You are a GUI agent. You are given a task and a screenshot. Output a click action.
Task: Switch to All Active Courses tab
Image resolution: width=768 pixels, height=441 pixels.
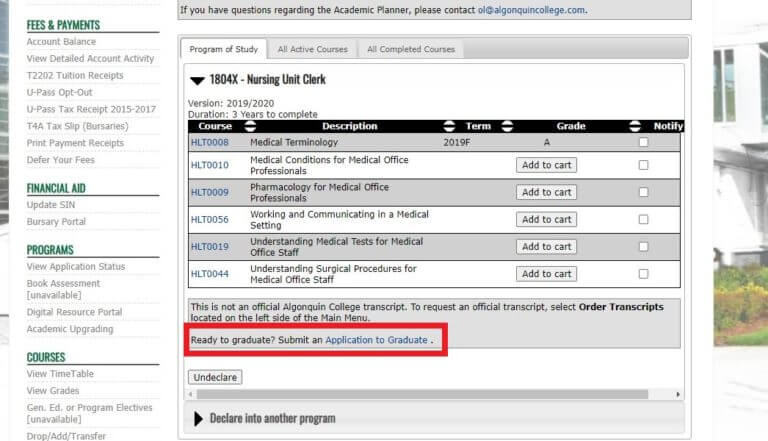pyautogui.click(x=312, y=49)
